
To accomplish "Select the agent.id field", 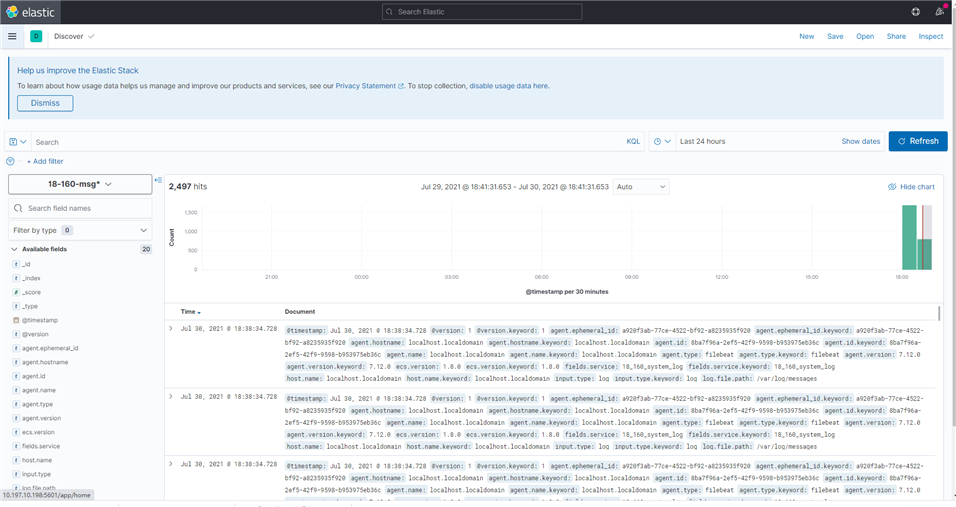I will tap(34, 377).
